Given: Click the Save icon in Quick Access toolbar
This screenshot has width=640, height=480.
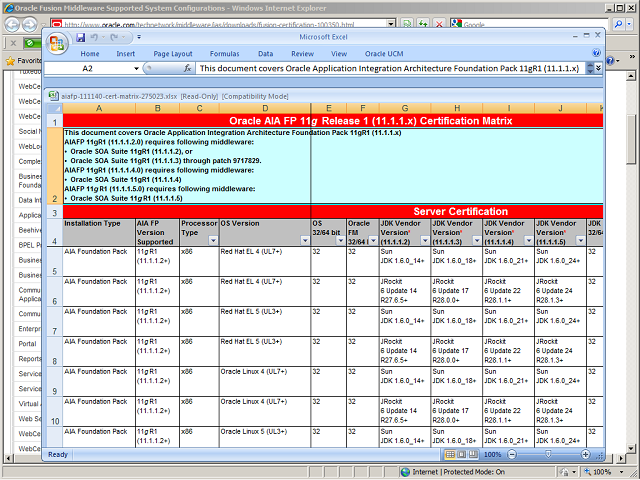Looking at the screenshot, I should (78, 37).
